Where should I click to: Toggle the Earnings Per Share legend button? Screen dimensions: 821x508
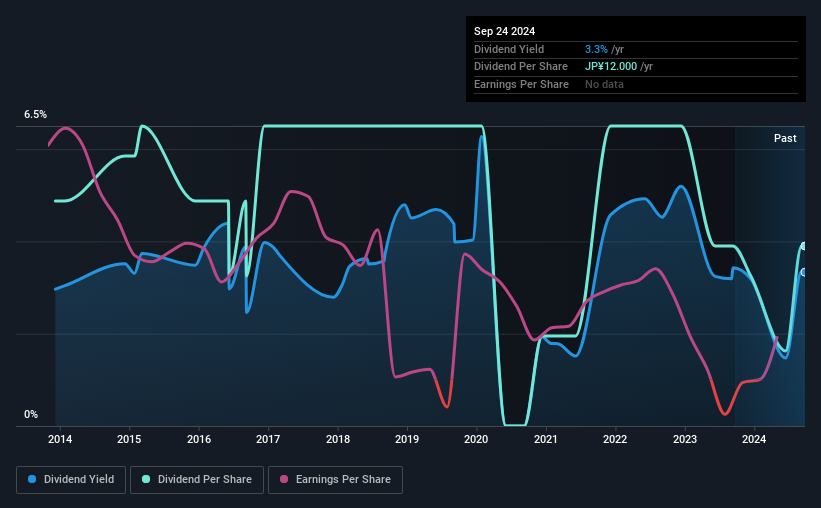pyautogui.click(x=336, y=480)
